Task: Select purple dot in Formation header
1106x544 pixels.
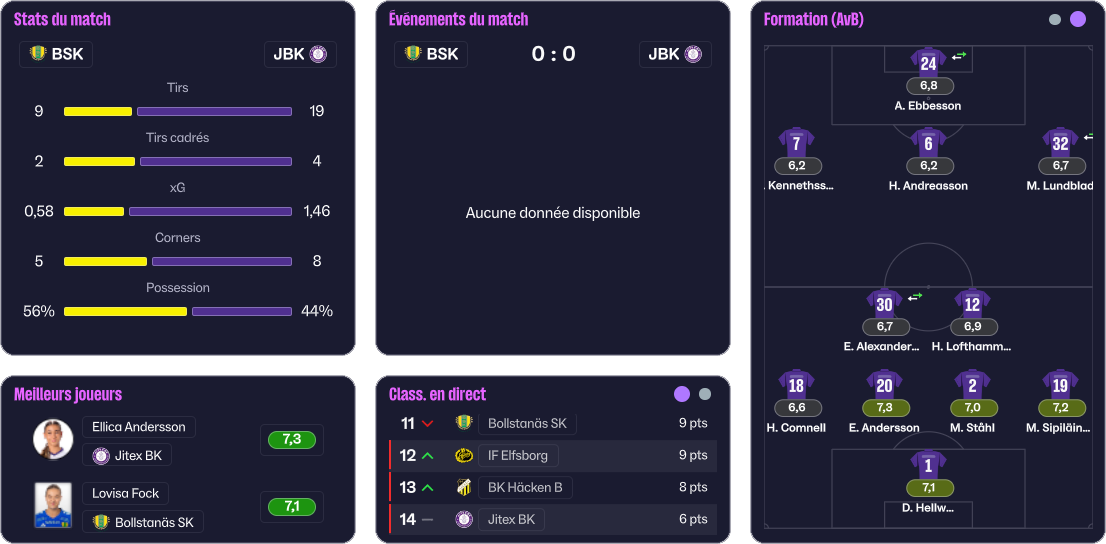Action: (1078, 19)
